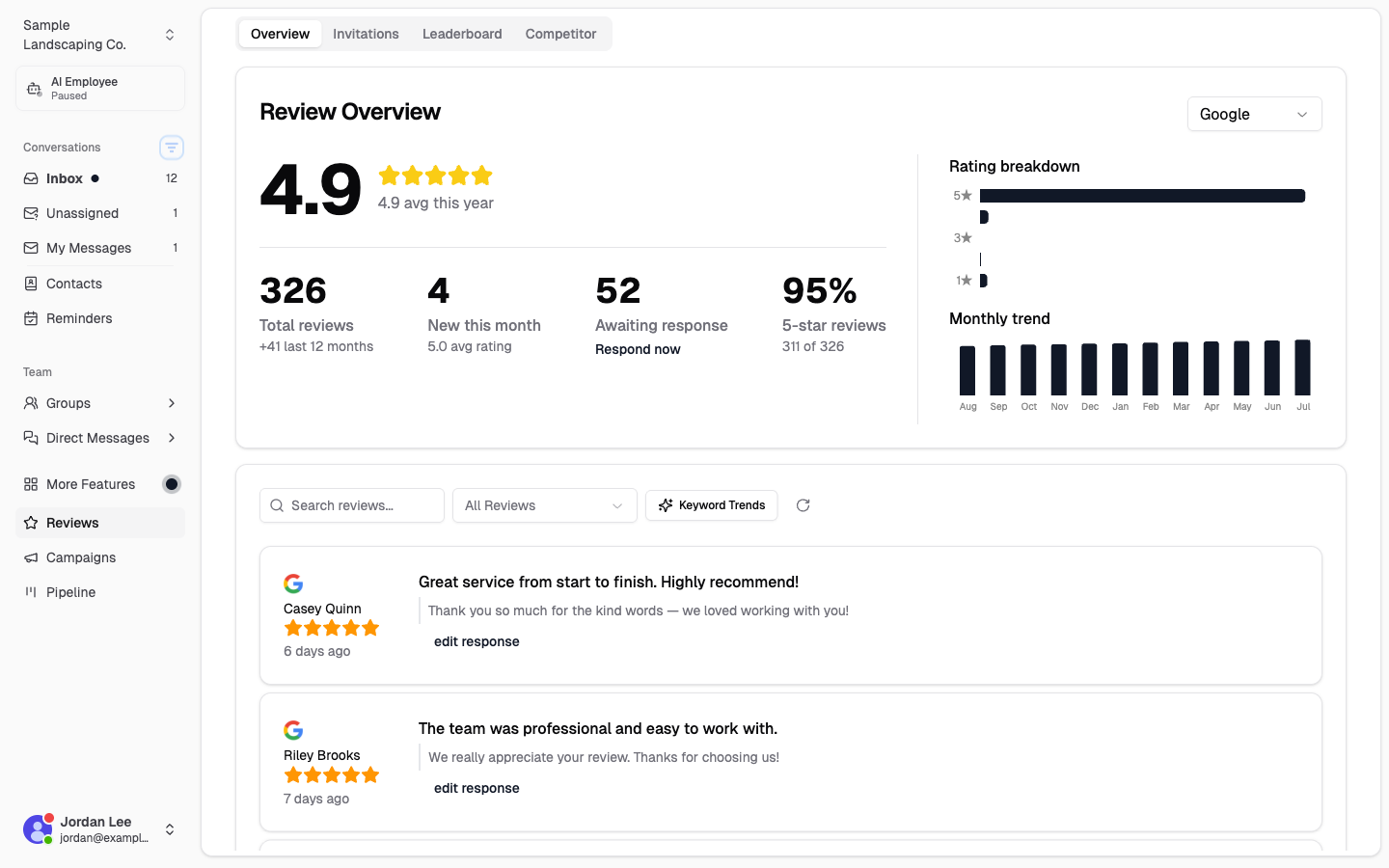Screen dimensions: 1389x868
Task: Click Casey Quinn's five-star rating
Action: pyautogui.click(x=332, y=628)
